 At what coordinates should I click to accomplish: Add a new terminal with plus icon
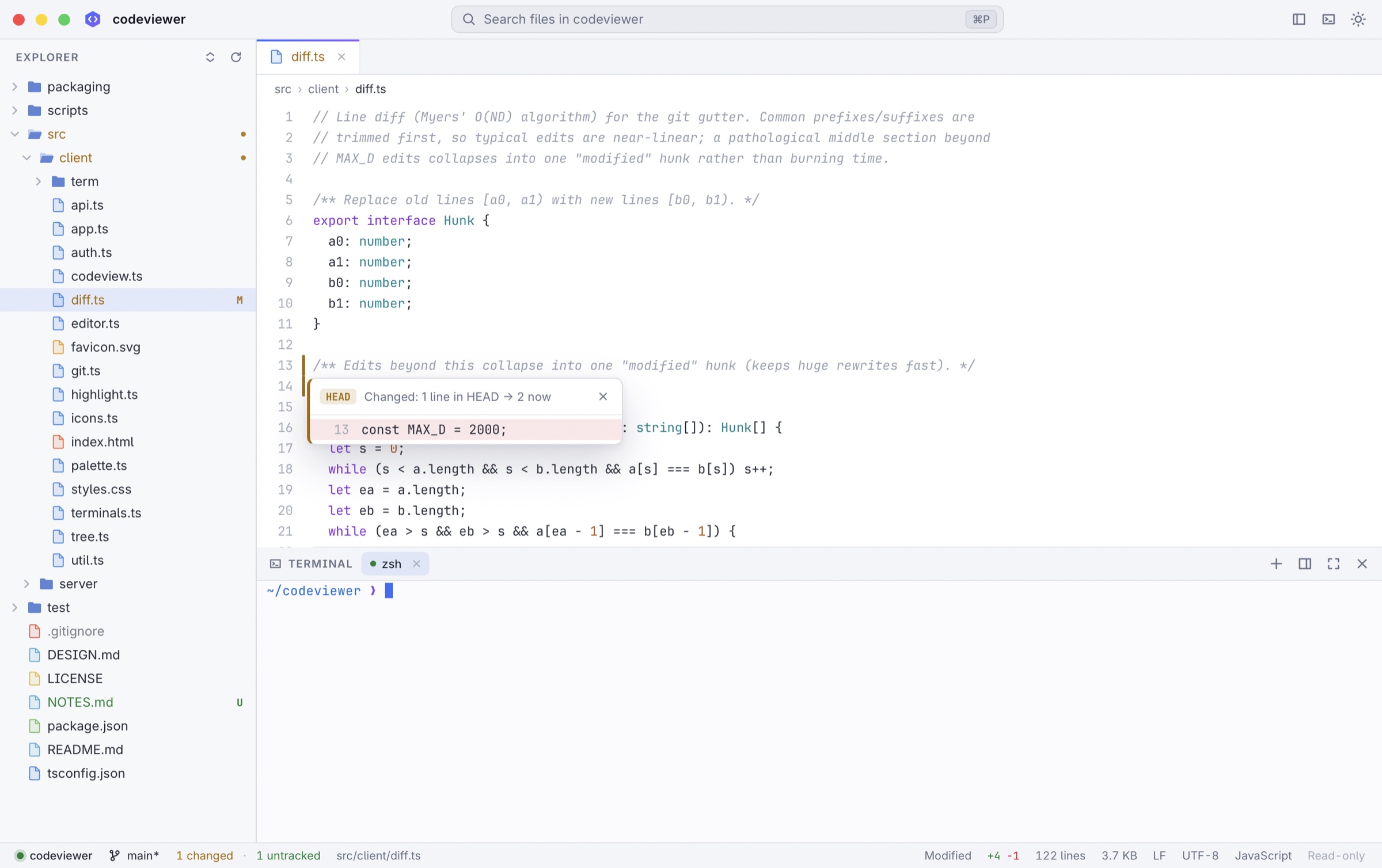pos(1276,564)
